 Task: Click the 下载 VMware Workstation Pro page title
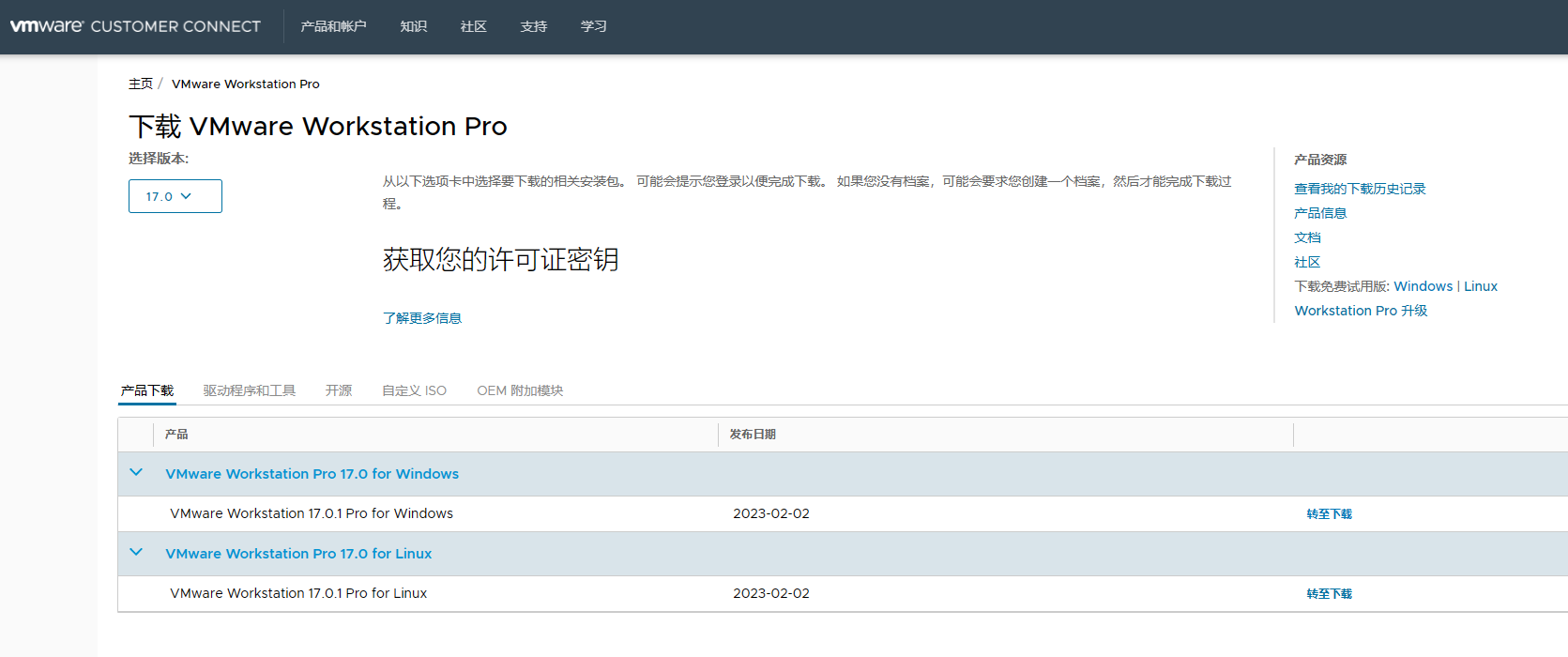coord(318,126)
